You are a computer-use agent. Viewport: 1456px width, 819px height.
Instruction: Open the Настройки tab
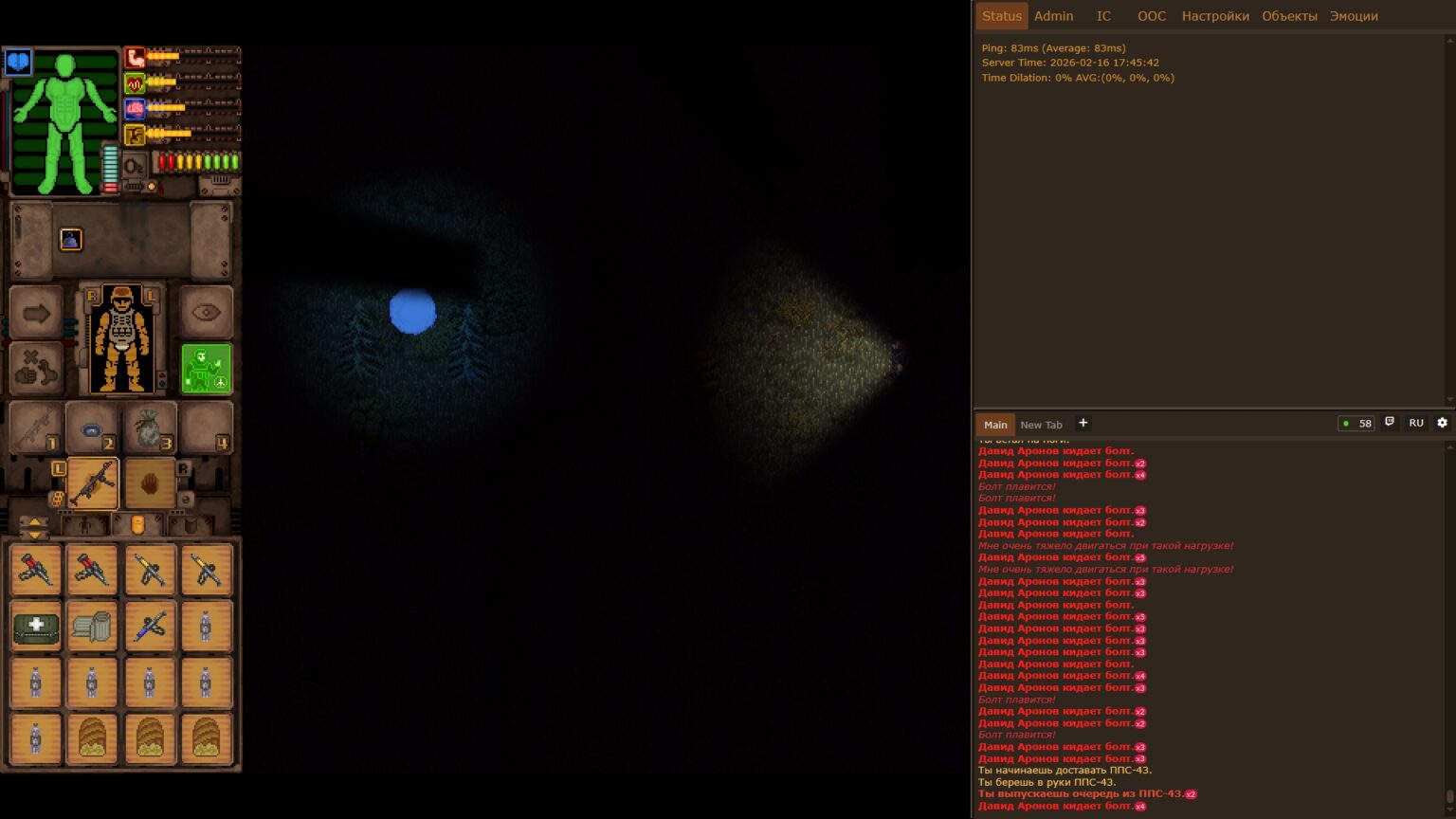point(1214,16)
